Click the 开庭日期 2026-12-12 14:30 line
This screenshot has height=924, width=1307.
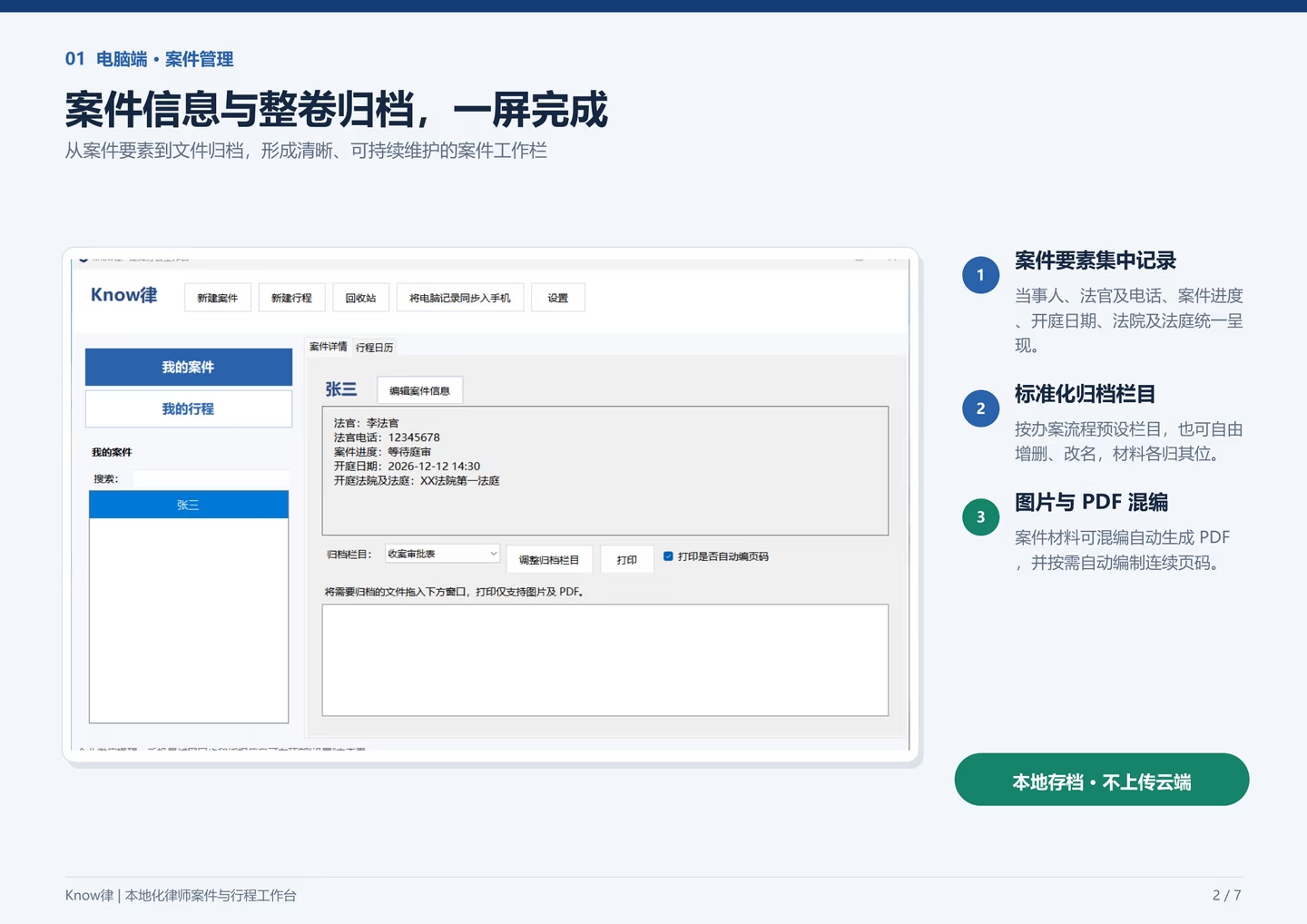(x=407, y=467)
